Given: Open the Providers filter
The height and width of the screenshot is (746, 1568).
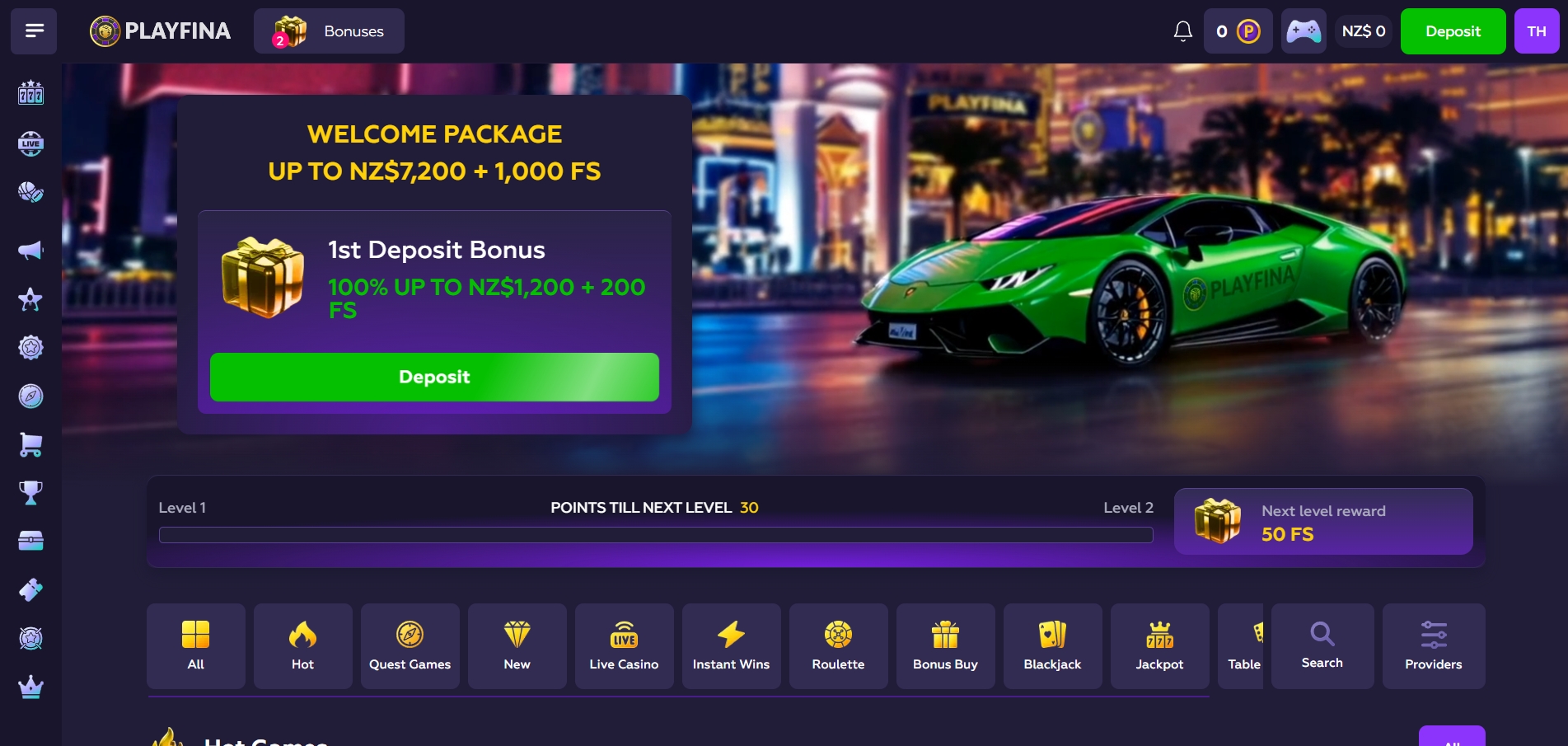Looking at the screenshot, I should pyautogui.click(x=1434, y=646).
